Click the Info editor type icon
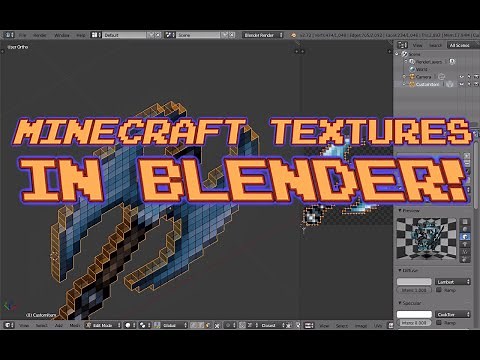 point(9,35)
